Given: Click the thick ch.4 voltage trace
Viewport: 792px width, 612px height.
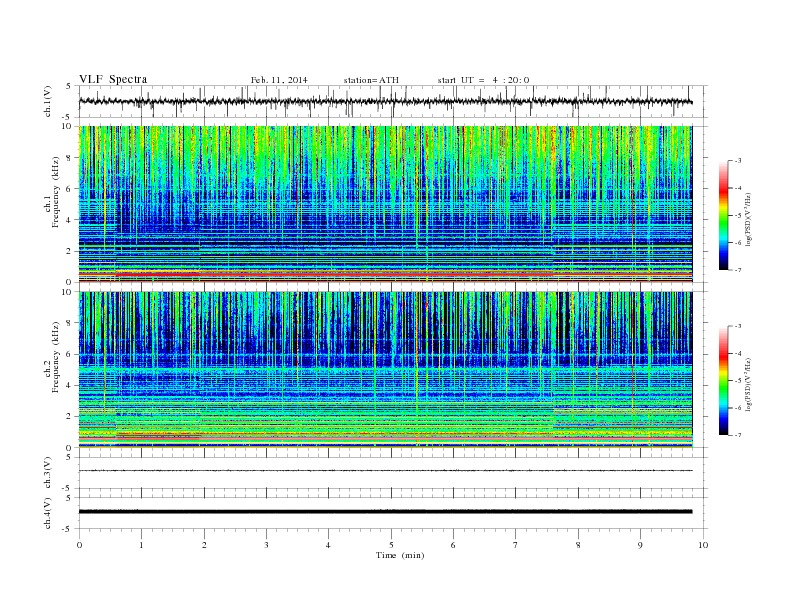Looking at the screenshot, I should coord(385,512).
